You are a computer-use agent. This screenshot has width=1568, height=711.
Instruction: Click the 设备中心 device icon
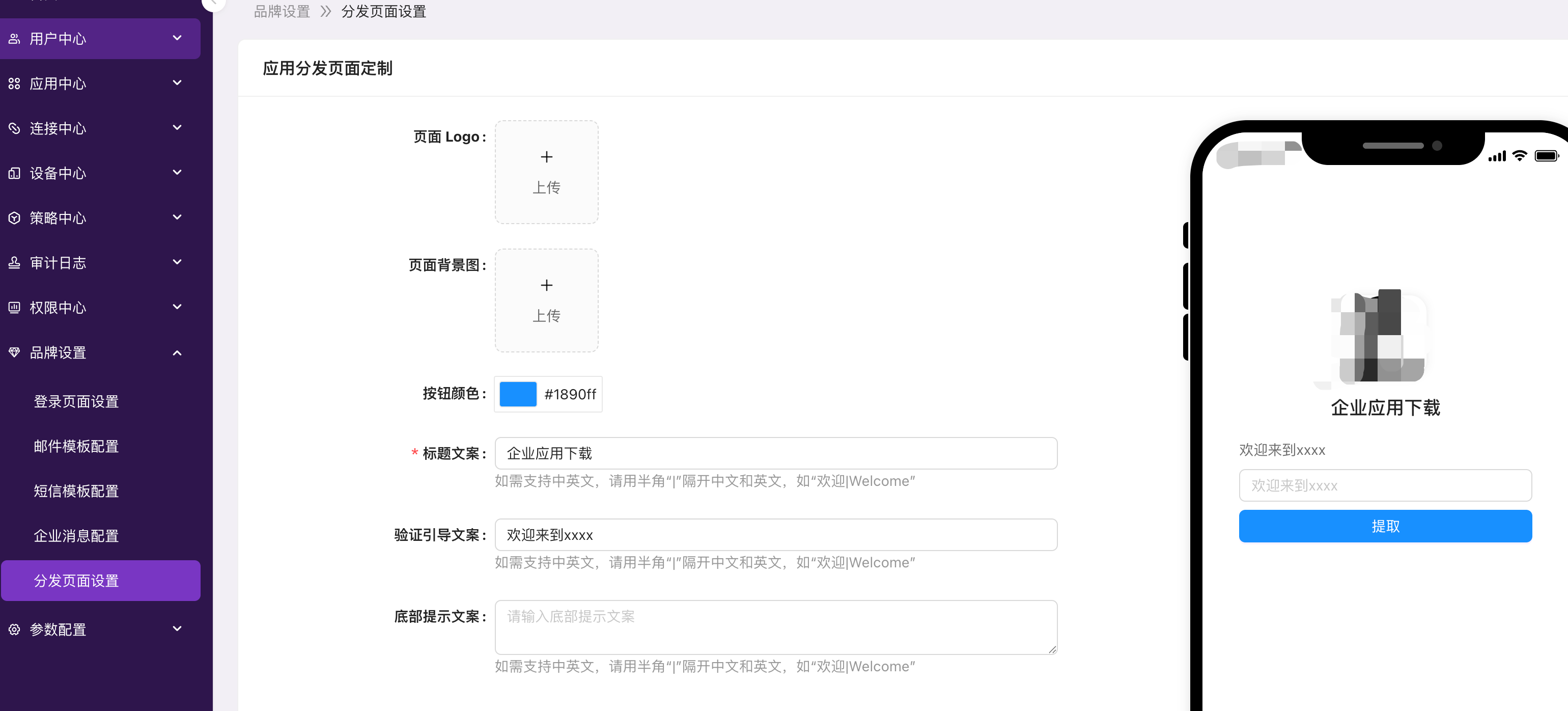[x=14, y=174]
